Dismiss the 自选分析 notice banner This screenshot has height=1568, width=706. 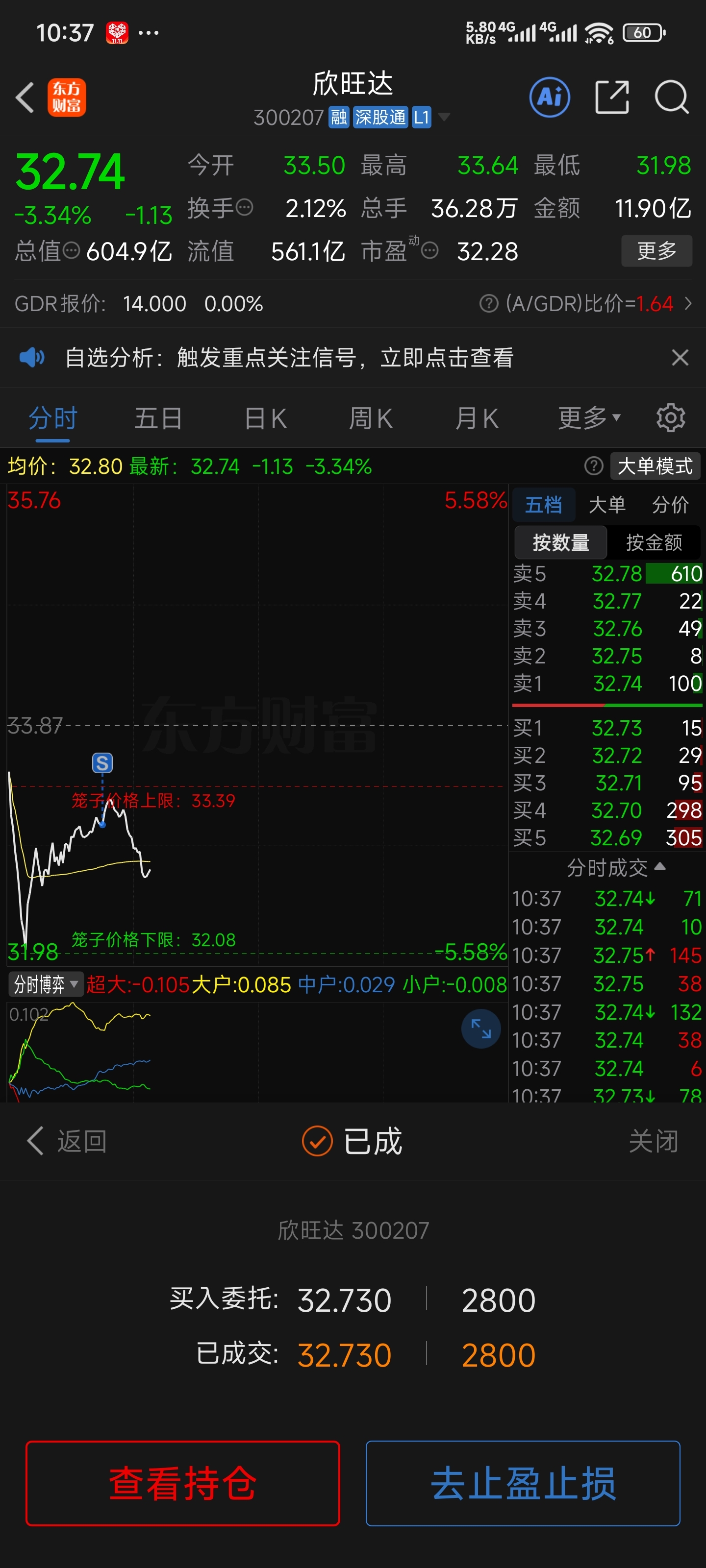(x=680, y=357)
